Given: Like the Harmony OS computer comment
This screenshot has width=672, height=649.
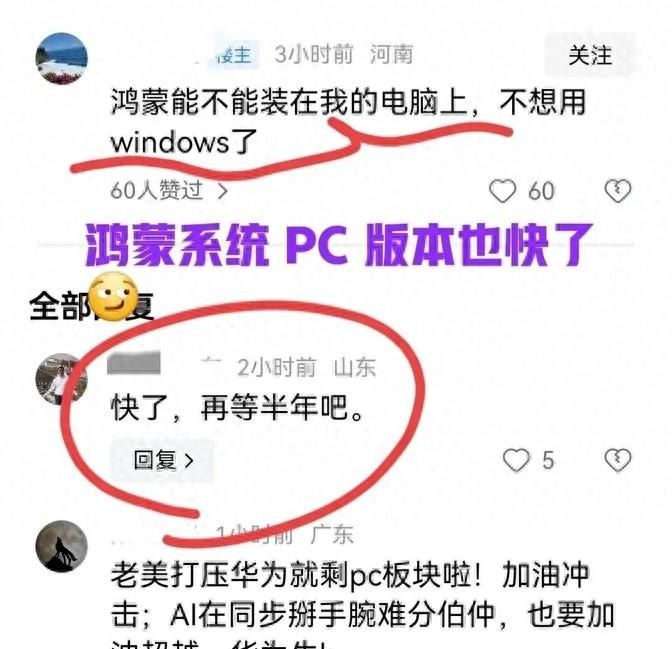Looking at the screenshot, I should pyautogui.click(x=502, y=191).
